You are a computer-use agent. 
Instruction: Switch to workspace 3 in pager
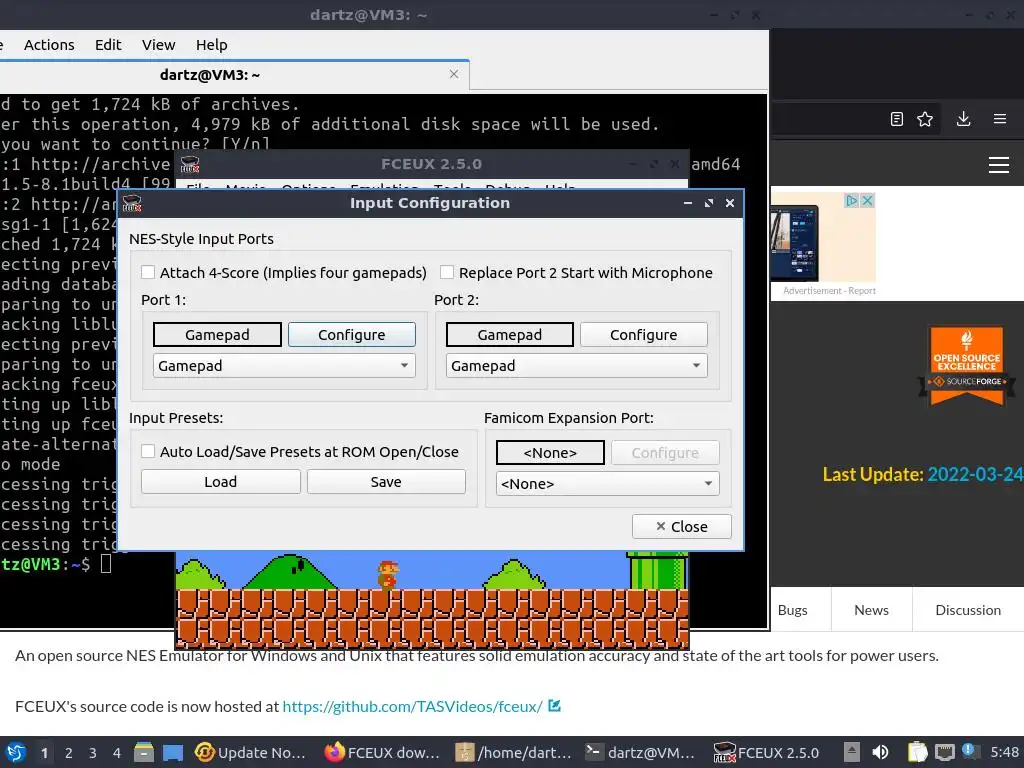click(93, 753)
